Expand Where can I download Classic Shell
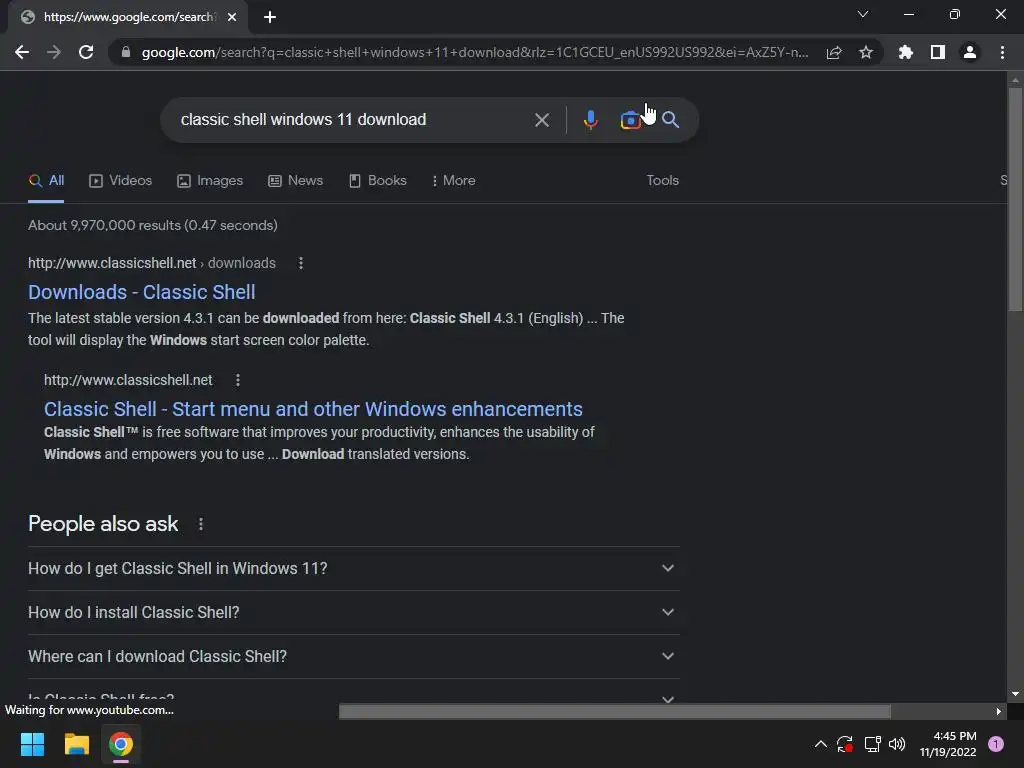1024x768 pixels. click(354, 656)
